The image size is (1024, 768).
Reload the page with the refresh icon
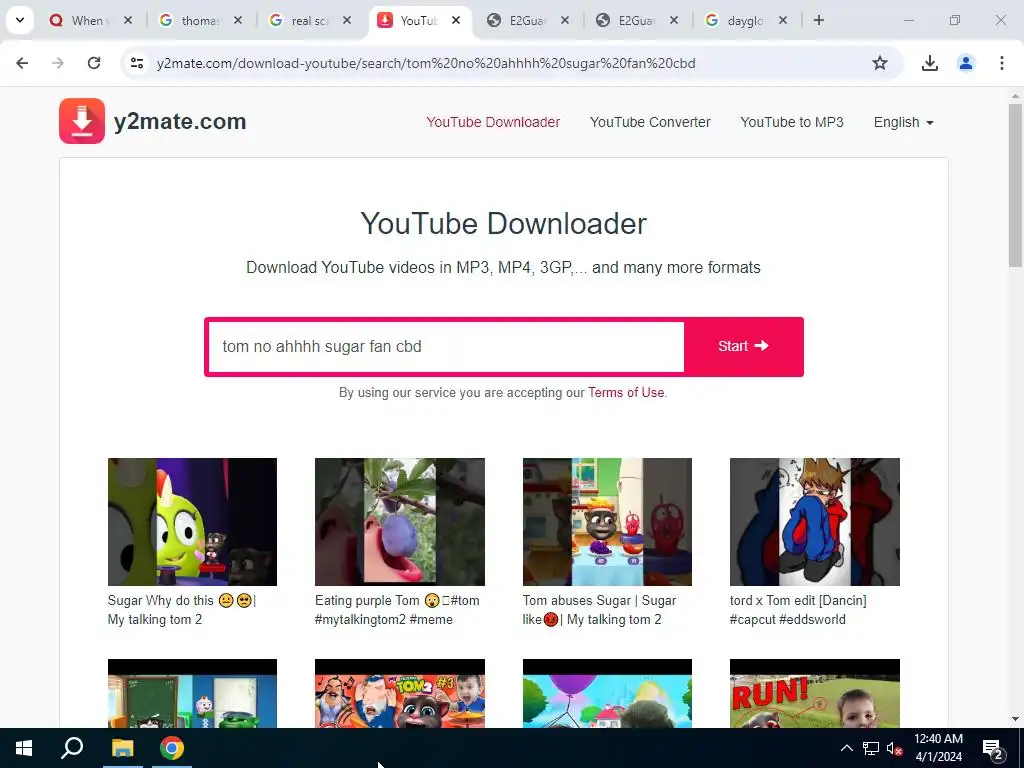point(94,63)
